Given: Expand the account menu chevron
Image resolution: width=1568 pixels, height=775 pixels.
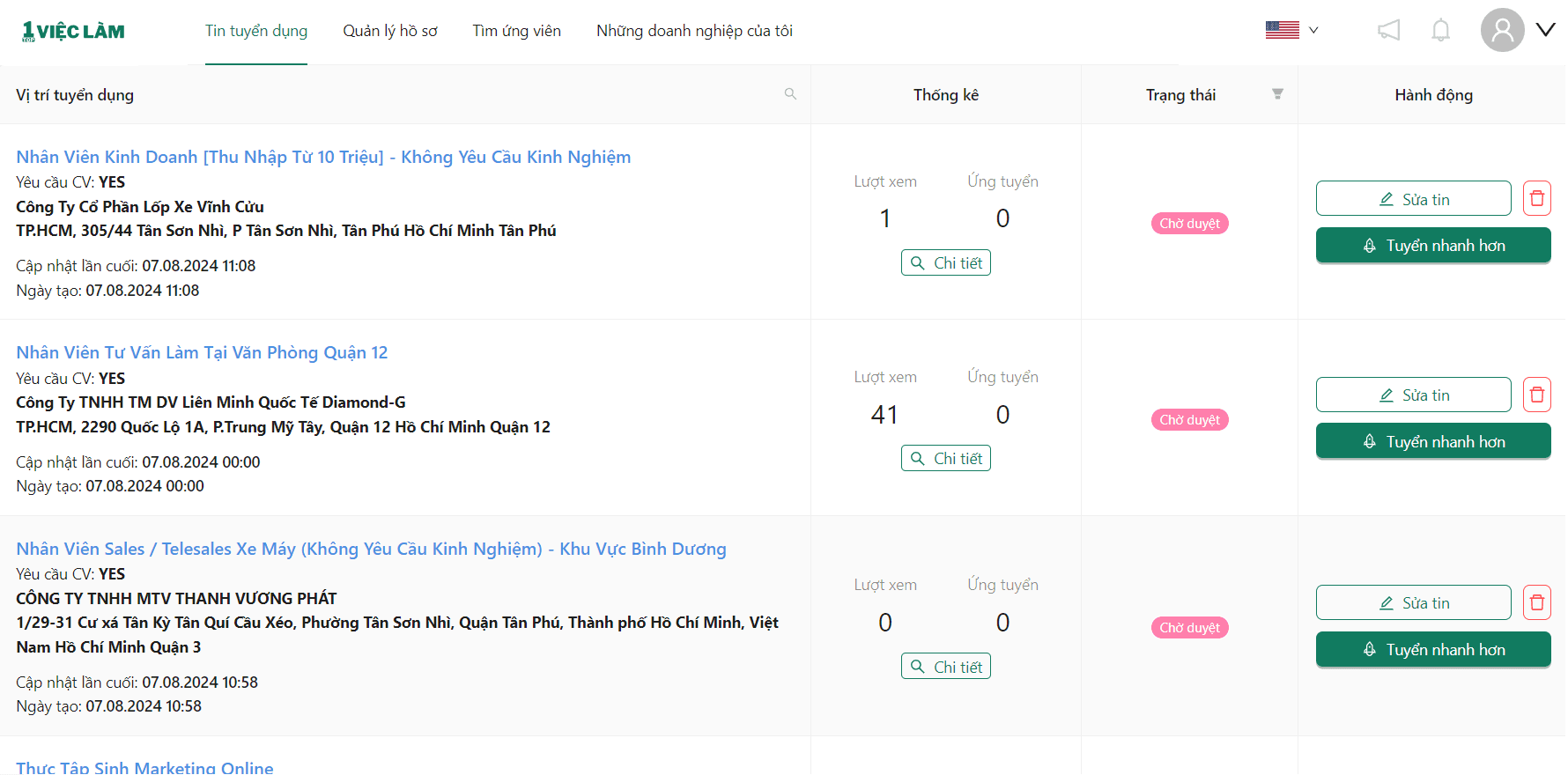Looking at the screenshot, I should [1545, 30].
